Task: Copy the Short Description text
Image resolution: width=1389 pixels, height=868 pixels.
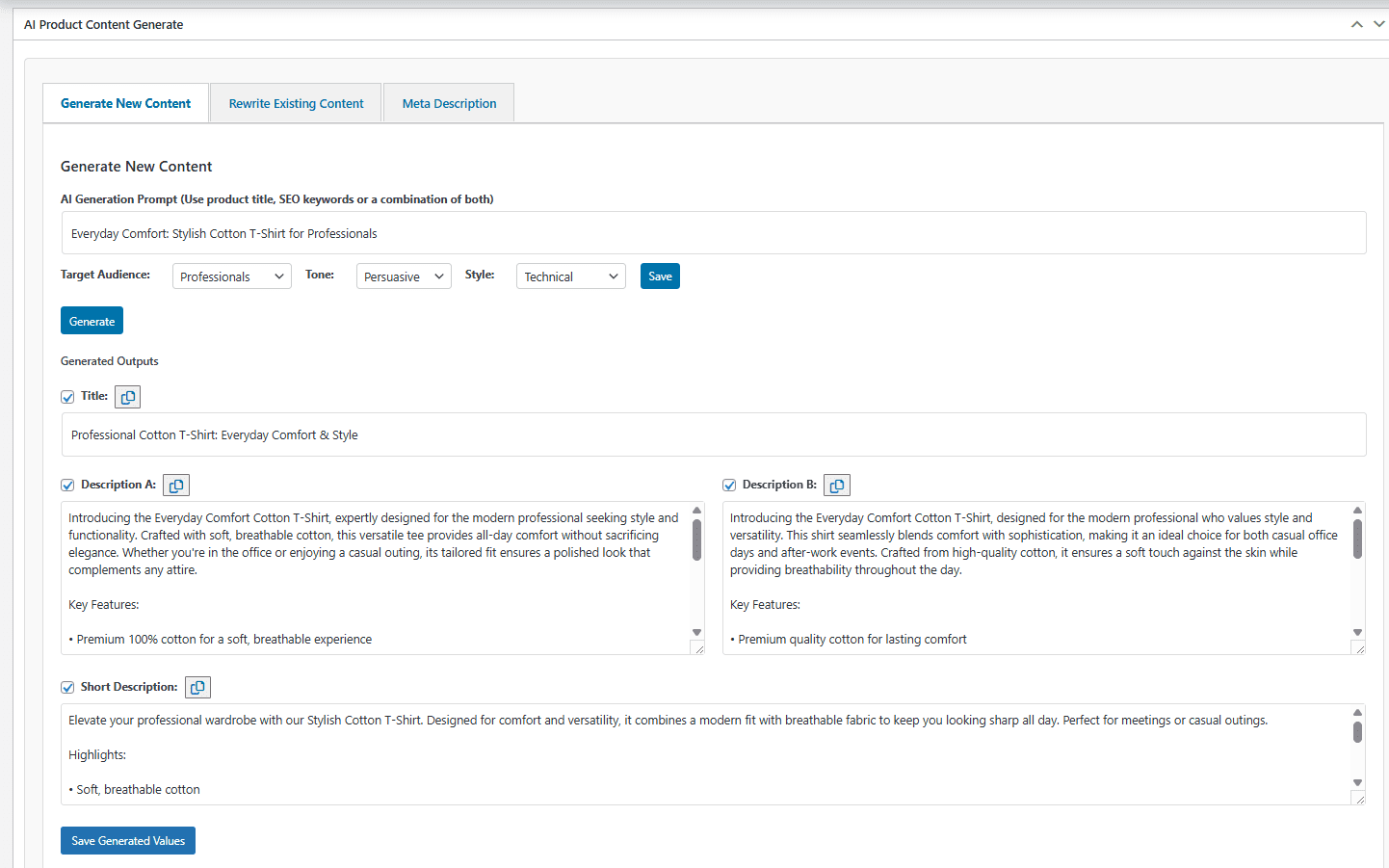Action: [x=197, y=688]
